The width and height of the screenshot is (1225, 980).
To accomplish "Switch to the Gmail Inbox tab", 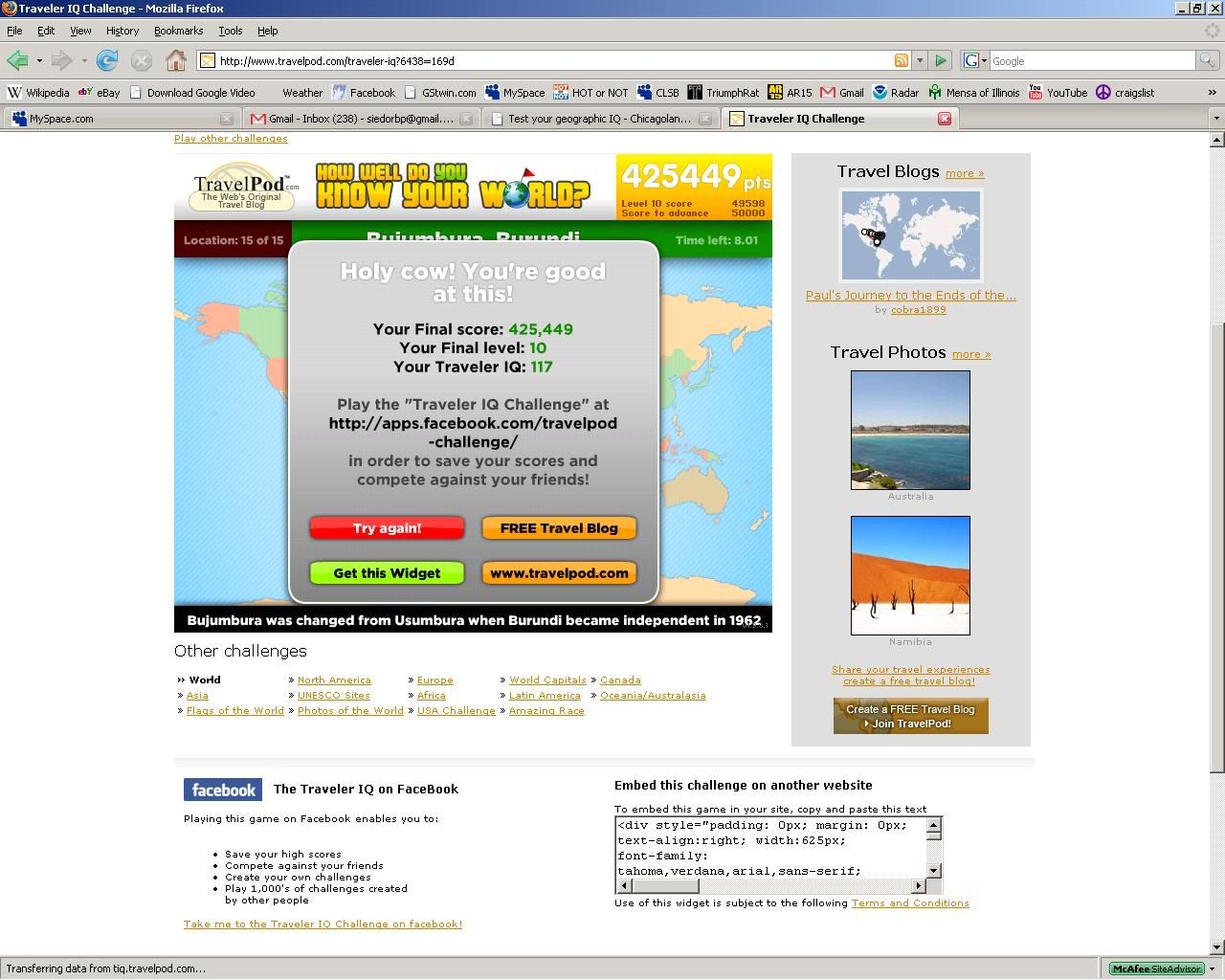I will tap(360, 119).
